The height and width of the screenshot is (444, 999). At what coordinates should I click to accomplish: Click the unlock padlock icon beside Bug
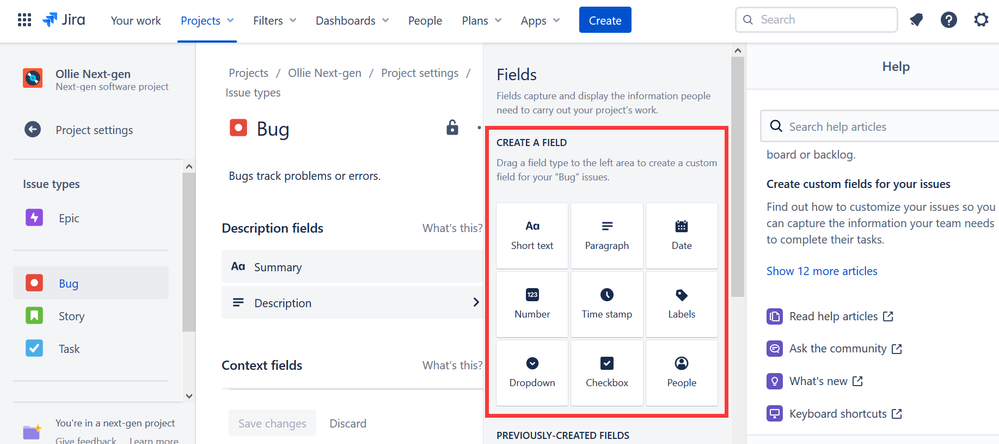[452, 127]
